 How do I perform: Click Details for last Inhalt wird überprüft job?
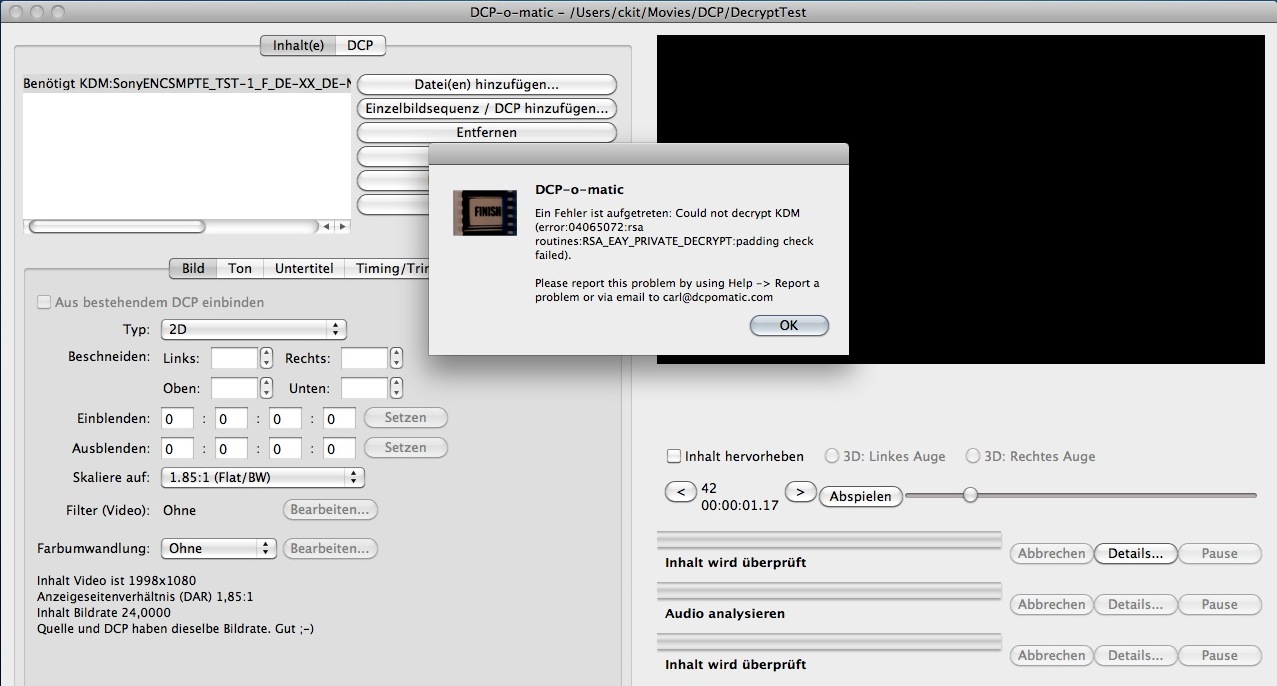(x=1136, y=655)
